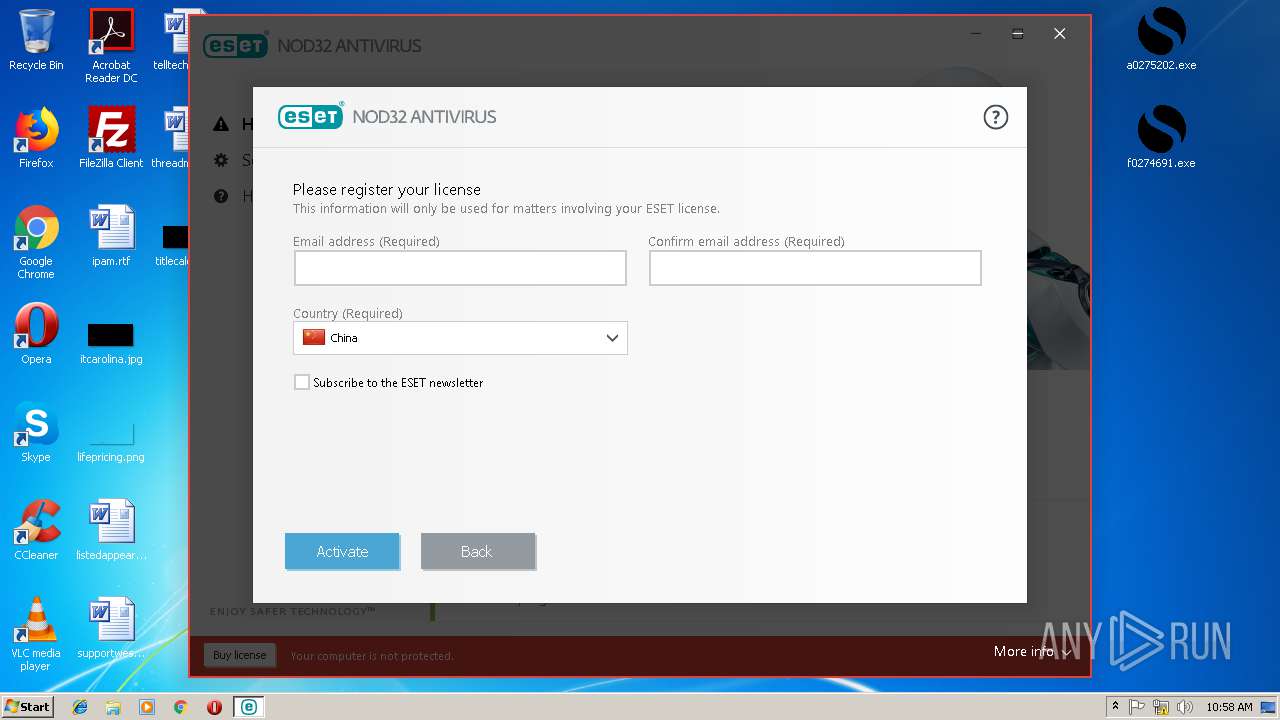Image resolution: width=1280 pixels, height=720 pixels.
Task: Click ESET logo in registration dialog header
Action: click(x=311, y=116)
